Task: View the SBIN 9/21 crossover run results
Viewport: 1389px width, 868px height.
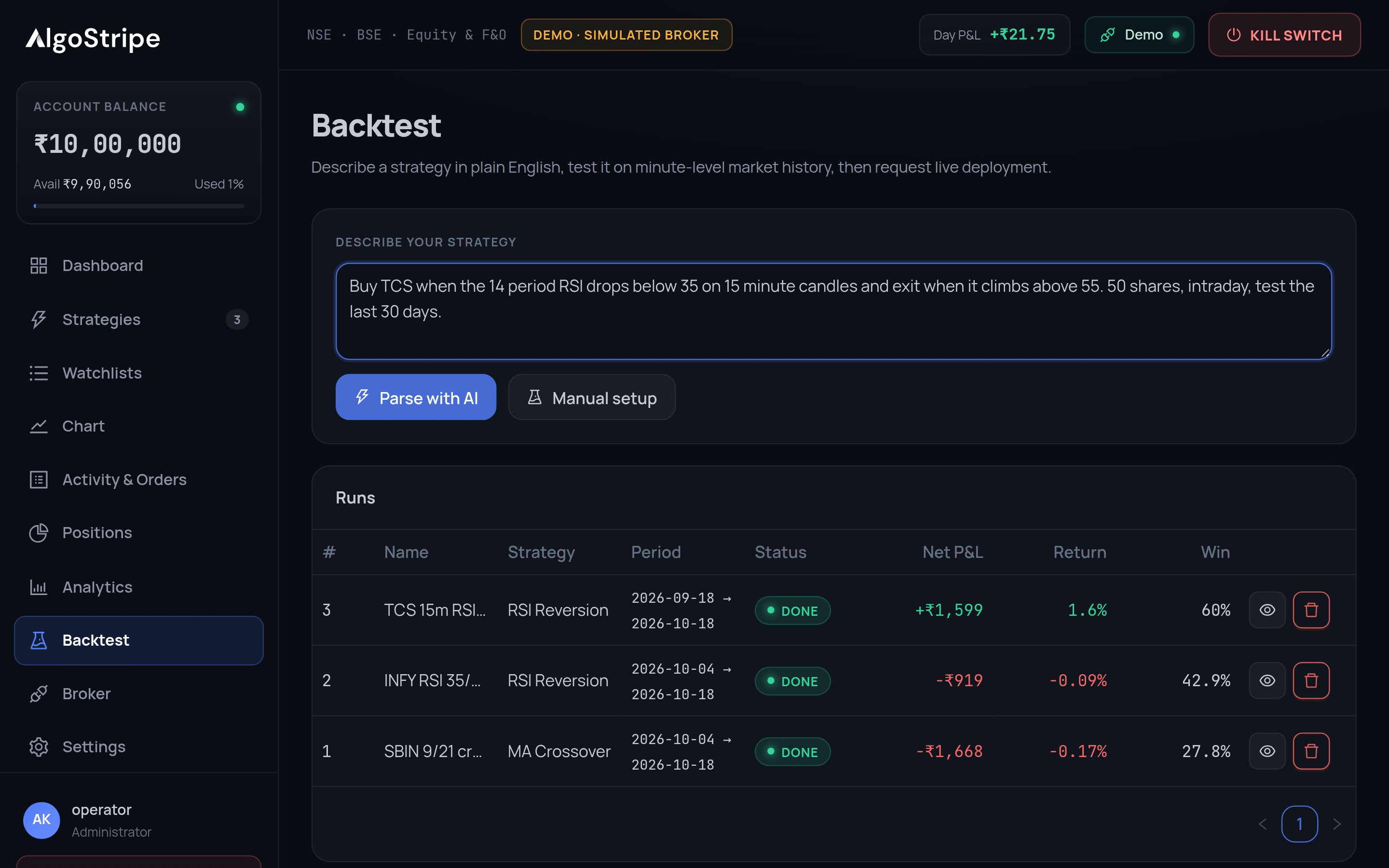Action: coord(1267,751)
